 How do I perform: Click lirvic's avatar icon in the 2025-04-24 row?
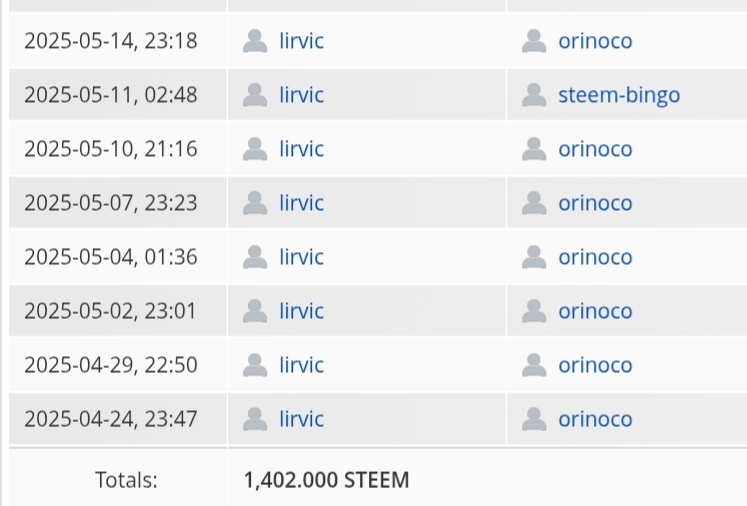255,419
